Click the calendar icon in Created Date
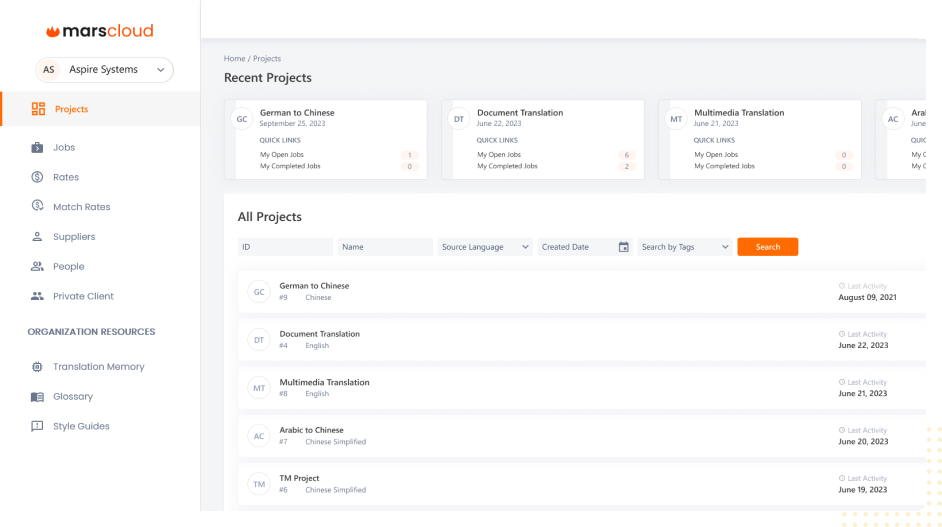The image size is (942, 527). [x=623, y=247]
